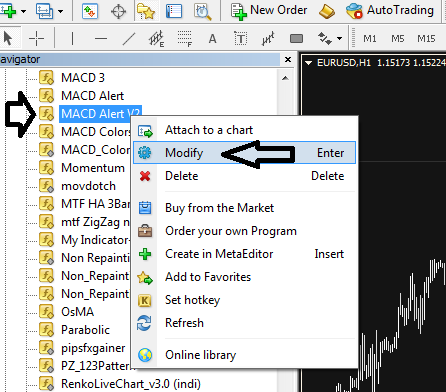The height and width of the screenshot is (392, 446).
Task: Select the rectangle shape tool
Action: tap(296, 39)
